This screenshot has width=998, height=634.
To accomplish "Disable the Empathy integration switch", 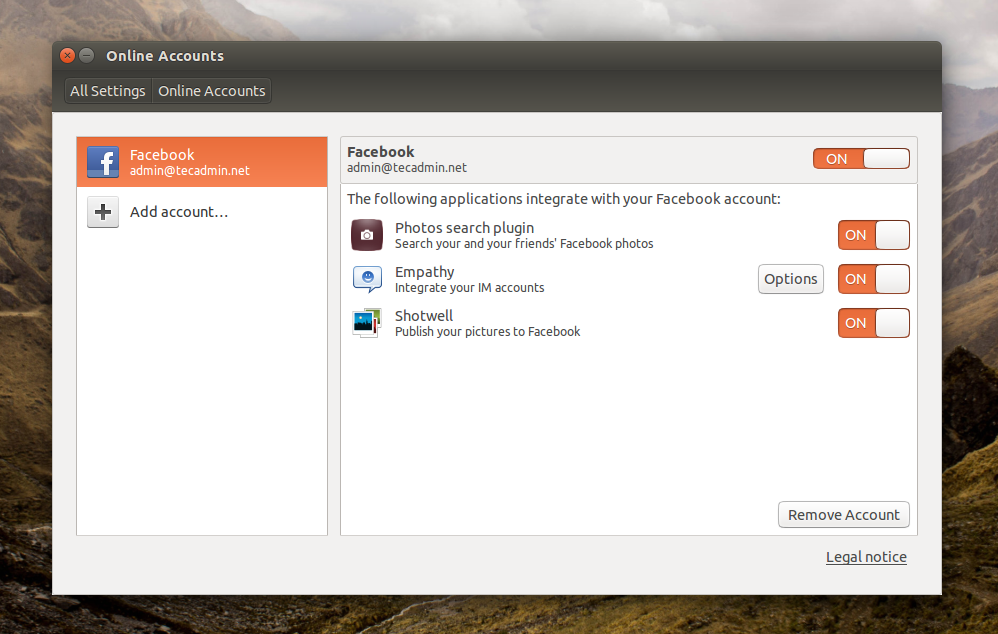I will (873, 279).
